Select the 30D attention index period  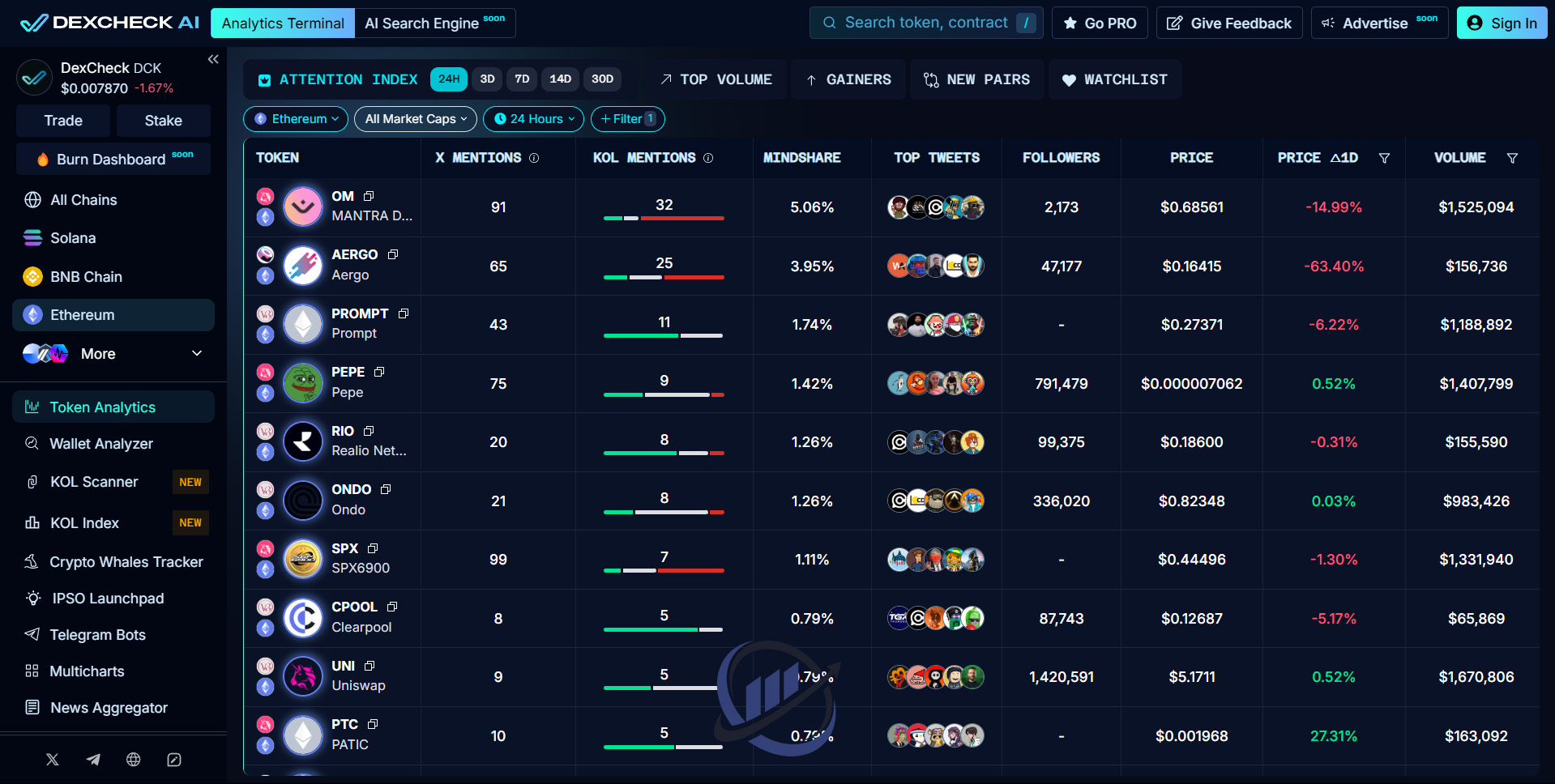pyautogui.click(x=602, y=79)
